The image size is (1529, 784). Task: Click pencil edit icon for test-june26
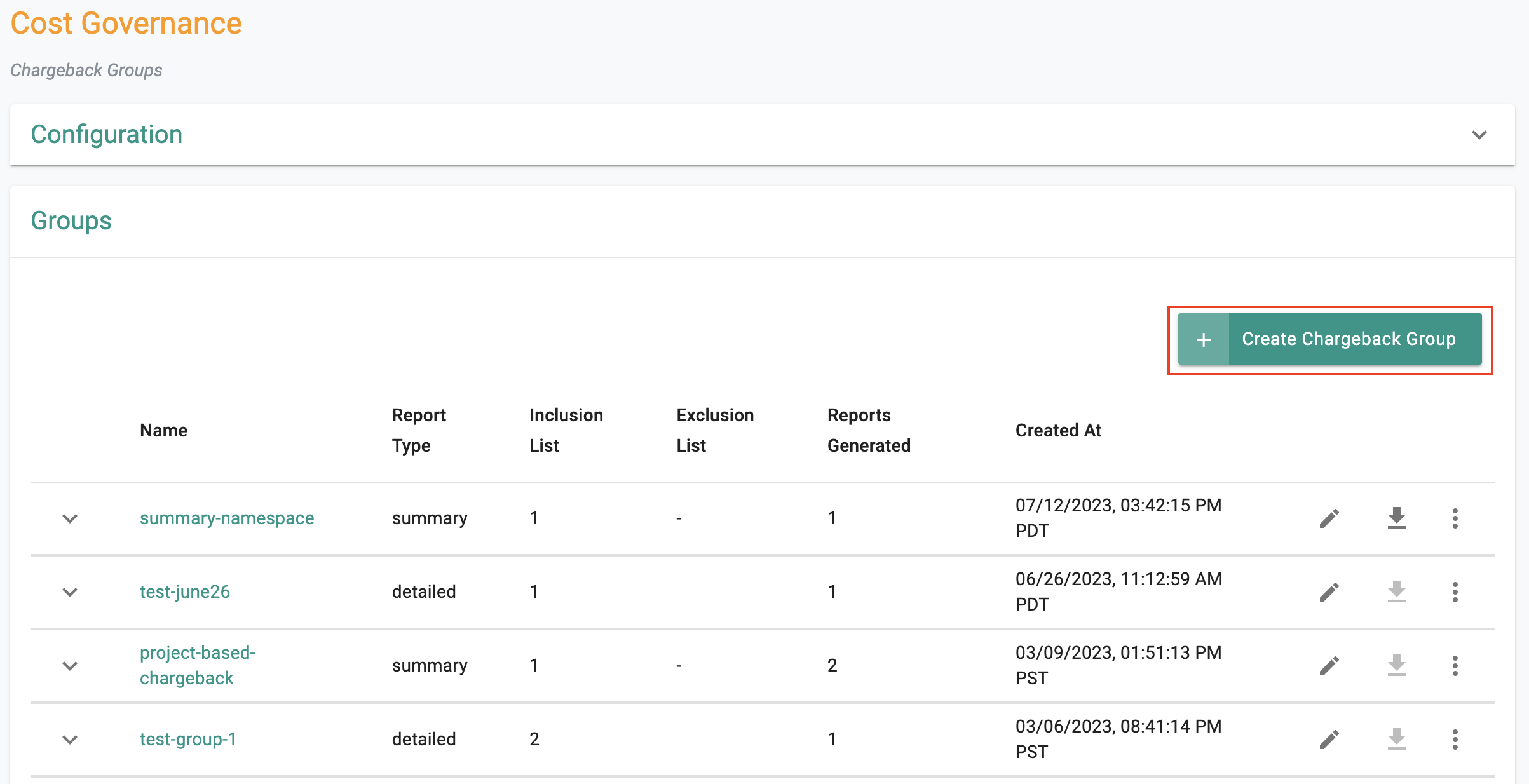[1329, 592]
